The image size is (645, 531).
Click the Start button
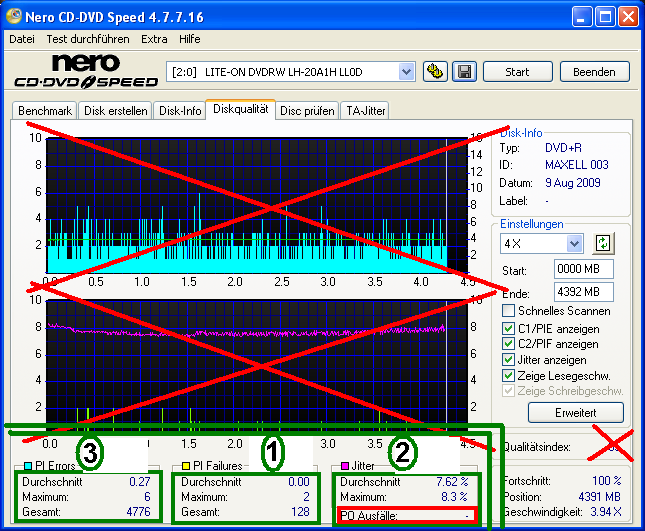[x=517, y=72]
